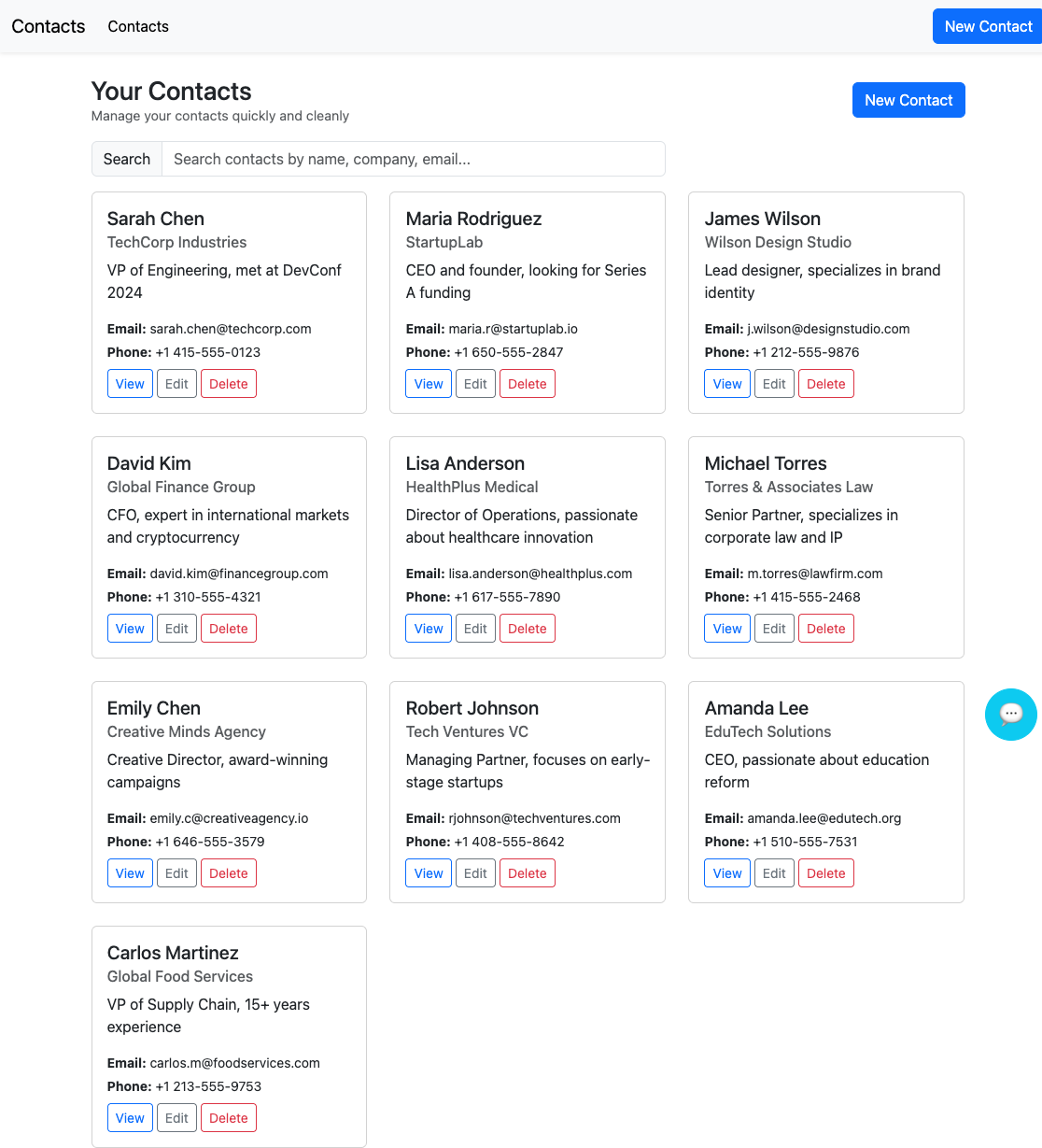1042x1148 pixels.
Task: Click the TechCorp Industries company text
Action: click(x=177, y=242)
